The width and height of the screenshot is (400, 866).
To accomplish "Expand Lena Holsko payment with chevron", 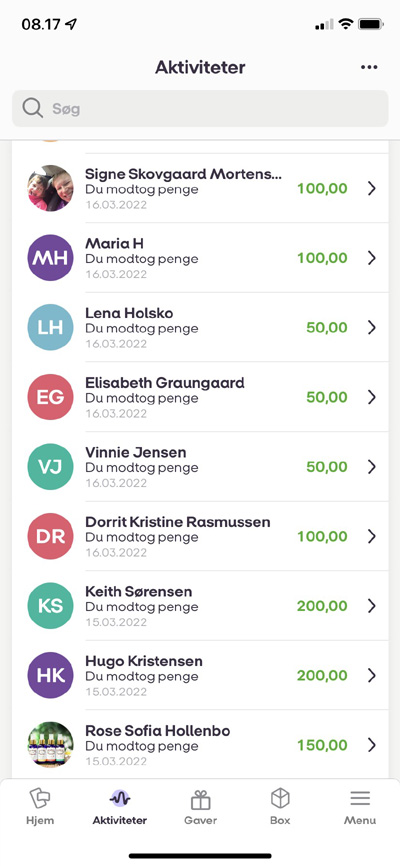I will [372, 328].
